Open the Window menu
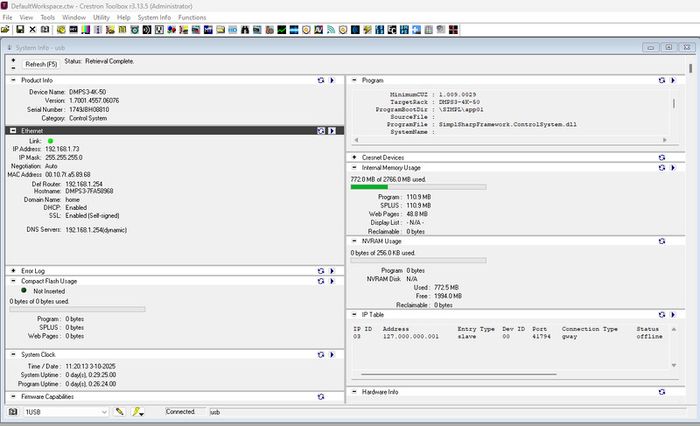The width and height of the screenshot is (700, 426). [74, 17]
